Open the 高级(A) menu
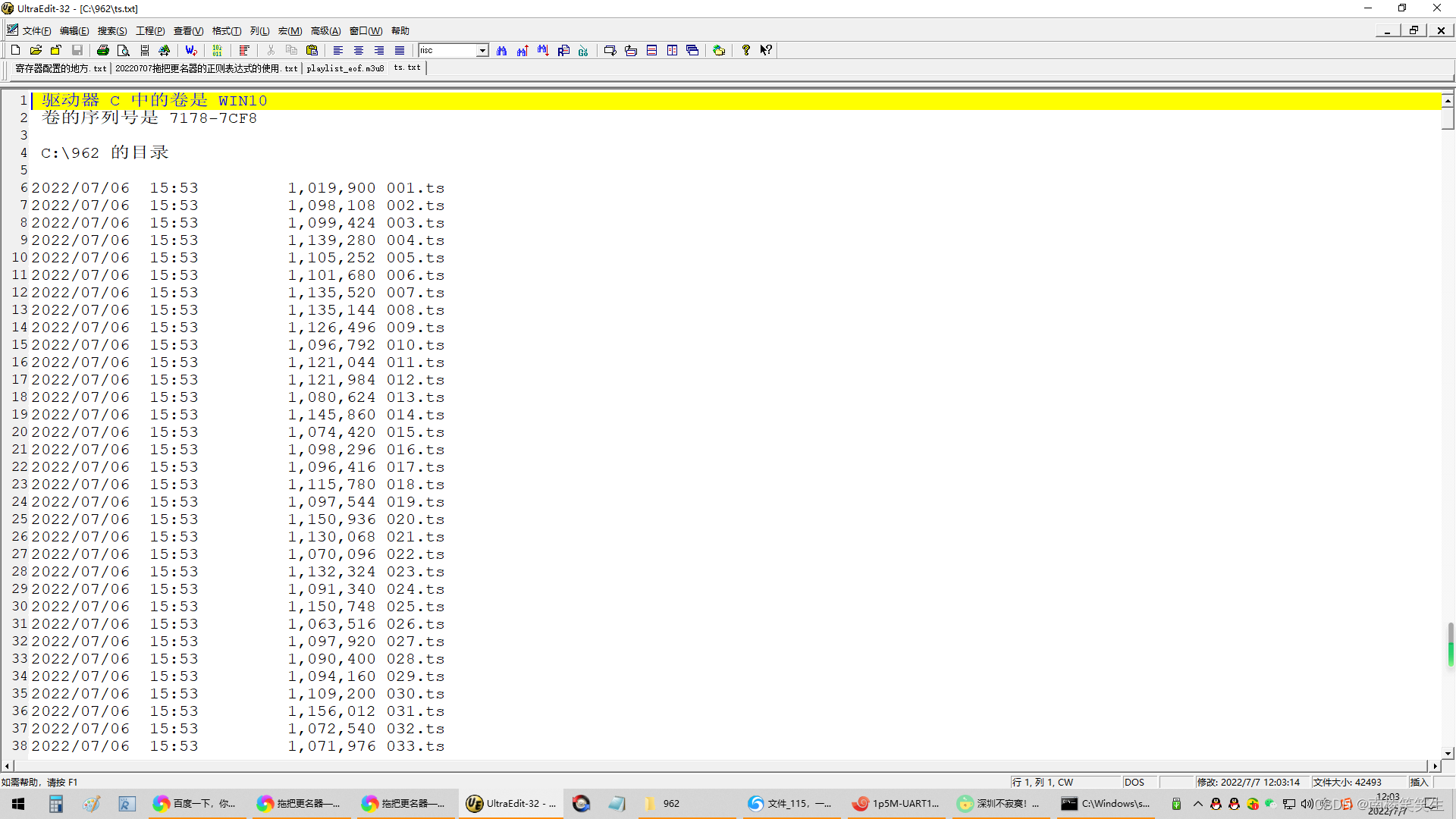The height and width of the screenshot is (819, 1456). click(x=325, y=30)
